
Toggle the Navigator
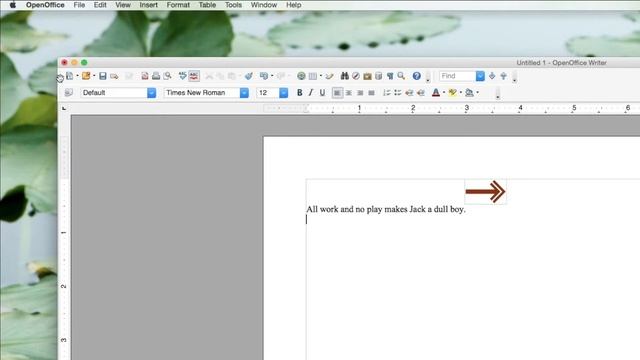click(x=356, y=76)
